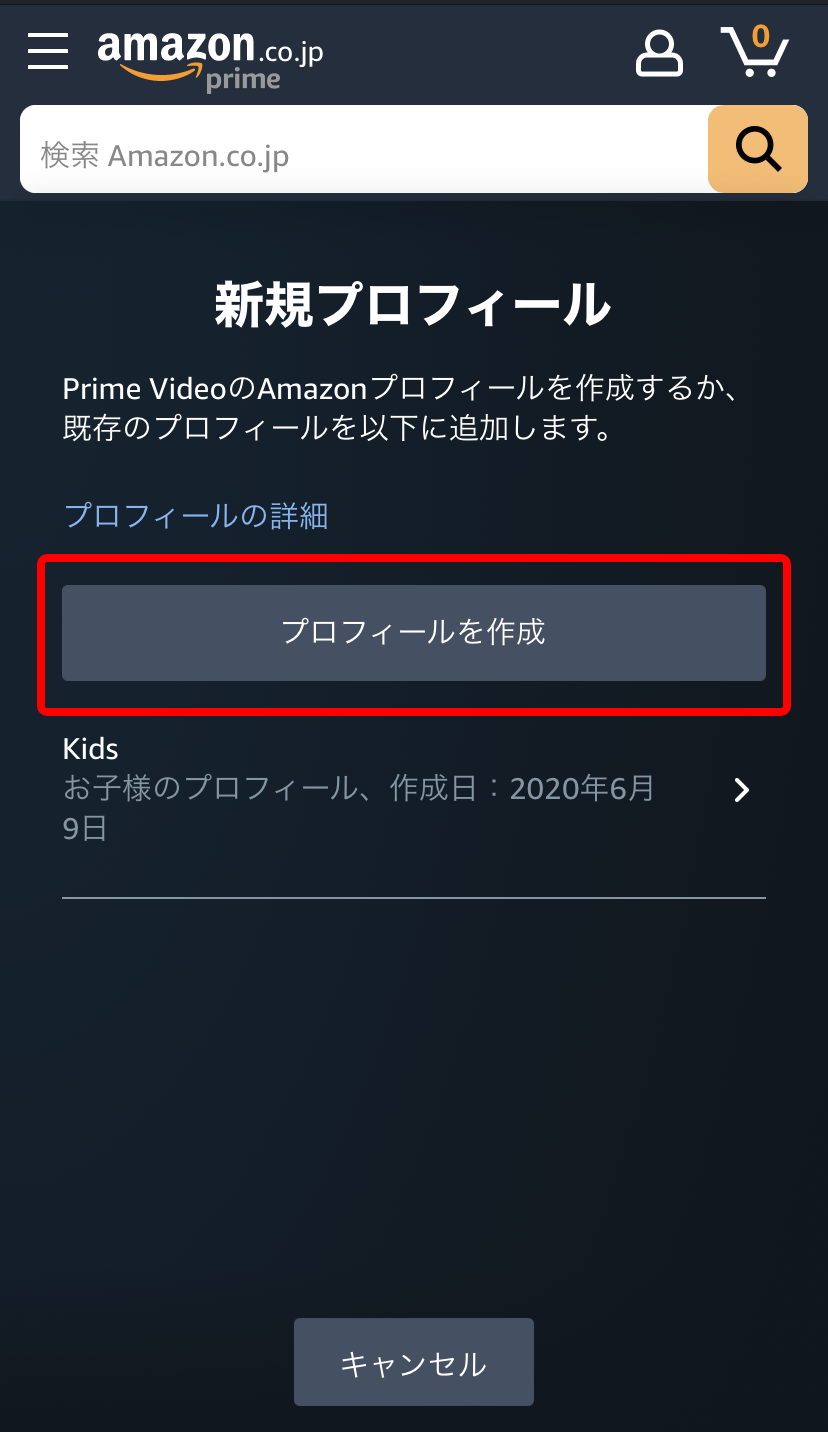The image size is (828, 1432).
Task: Click the Prime Video description paragraph
Action: [401, 410]
